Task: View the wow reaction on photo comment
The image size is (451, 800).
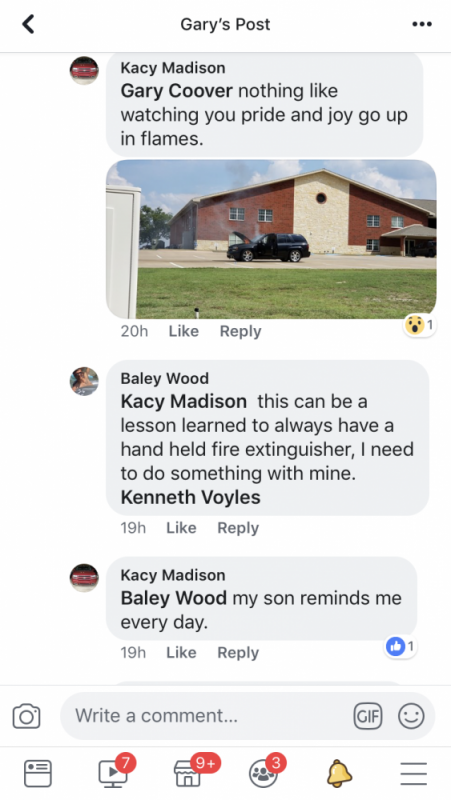Action: [x=420, y=324]
